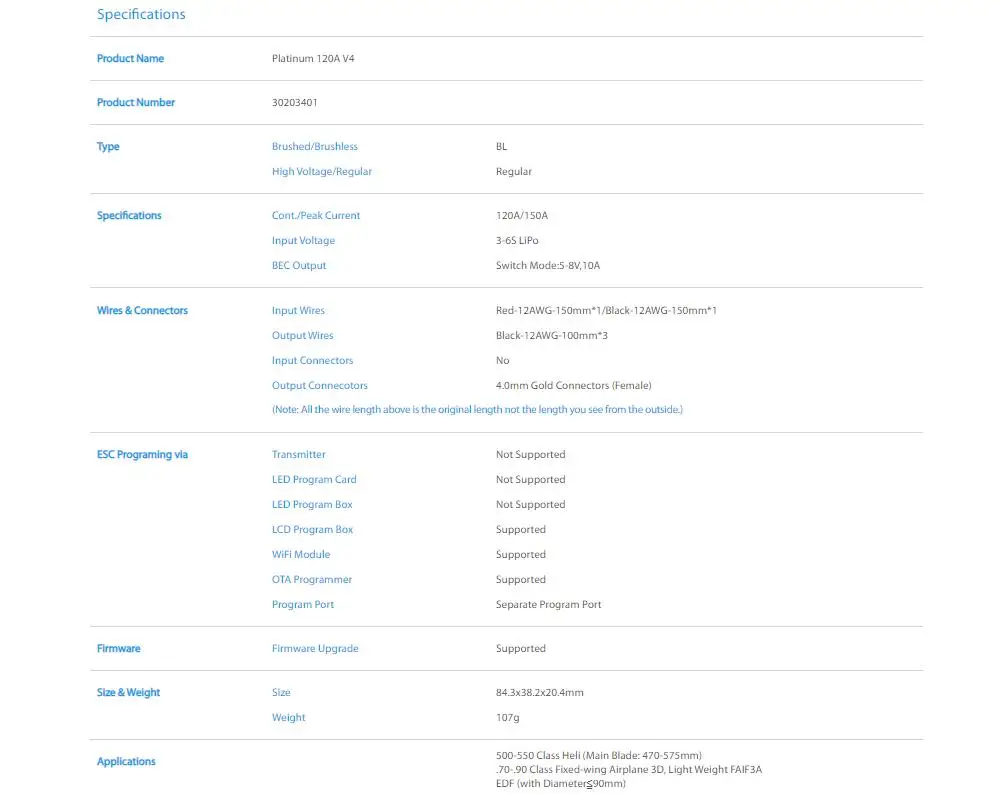
Task: Select the High Voltage/Regular label
Action: (321, 171)
